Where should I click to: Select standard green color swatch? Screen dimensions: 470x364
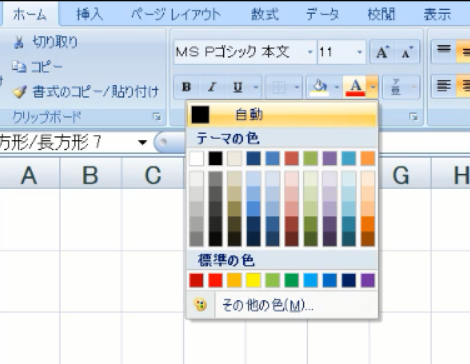click(x=291, y=280)
